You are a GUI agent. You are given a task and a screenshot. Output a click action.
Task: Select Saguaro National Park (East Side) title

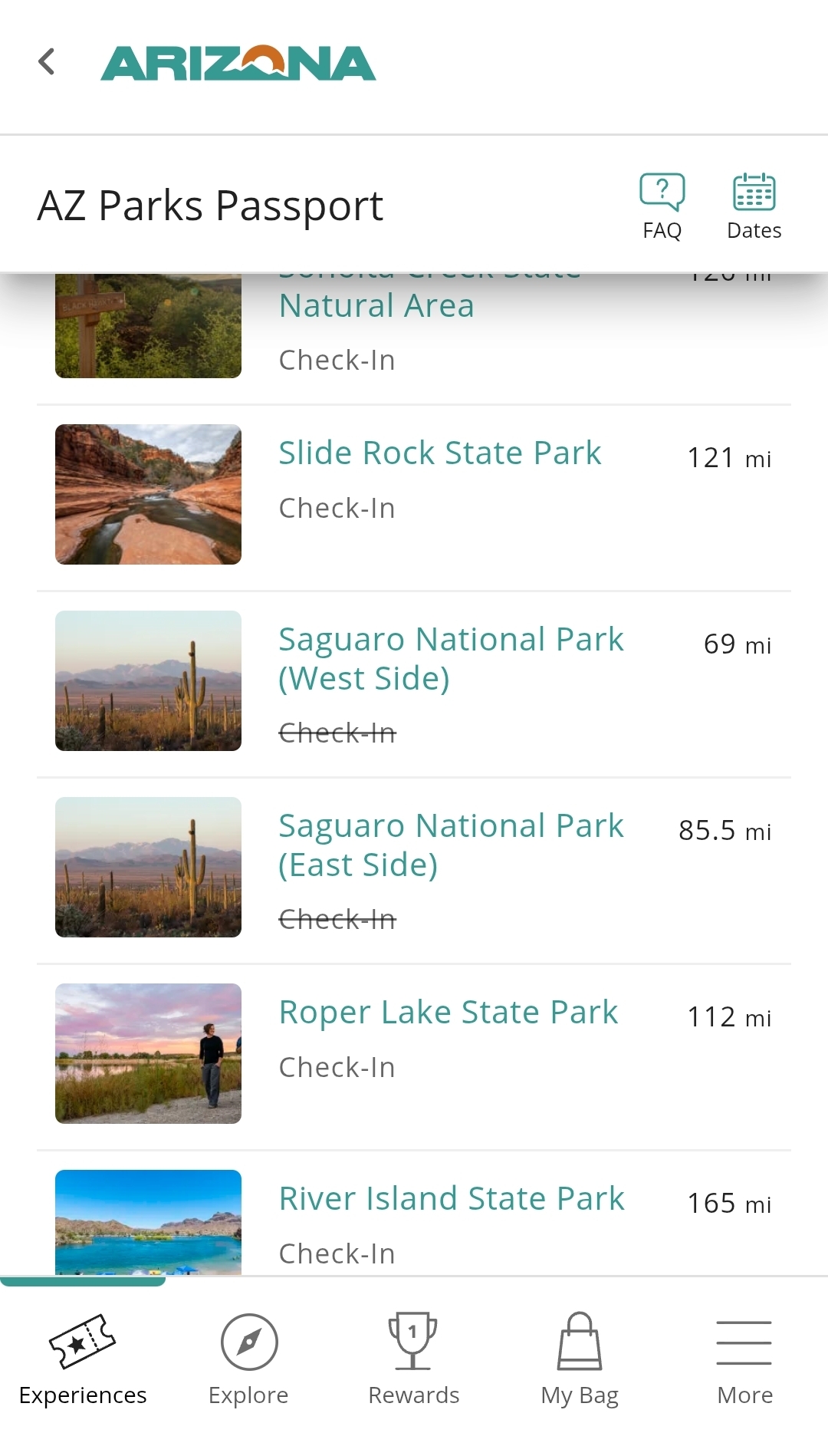[451, 845]
